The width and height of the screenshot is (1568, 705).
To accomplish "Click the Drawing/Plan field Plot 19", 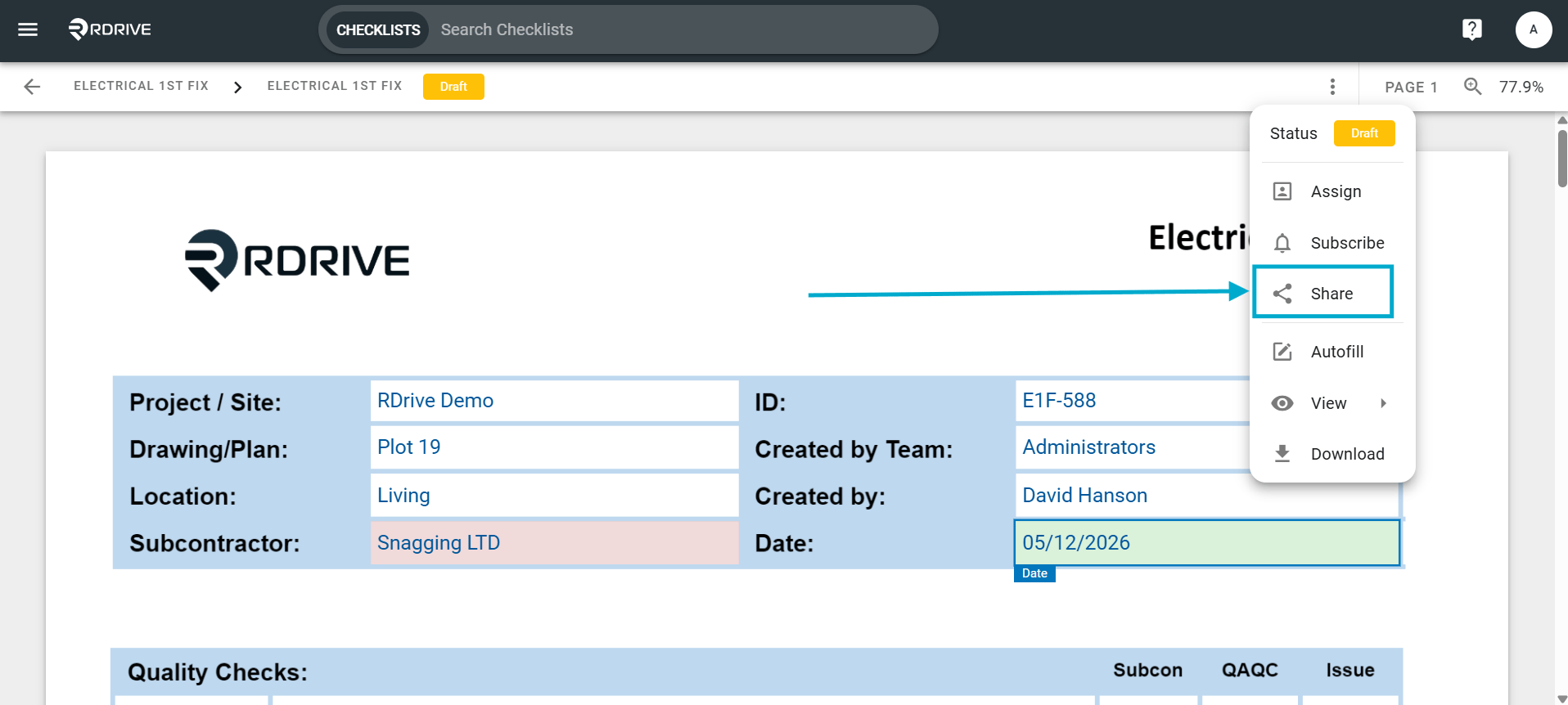I will (554, 447).
